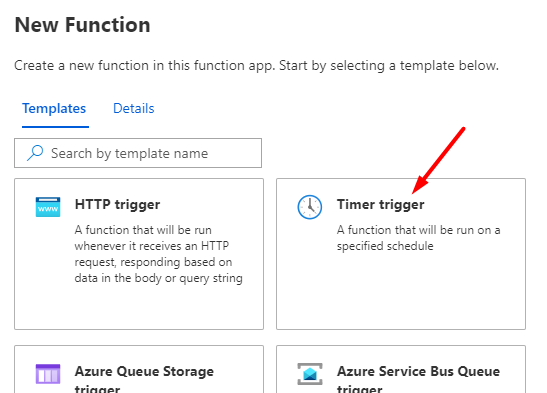
Task: Click empty area of HTTP trigger card
Action: (x=139, y=307)
